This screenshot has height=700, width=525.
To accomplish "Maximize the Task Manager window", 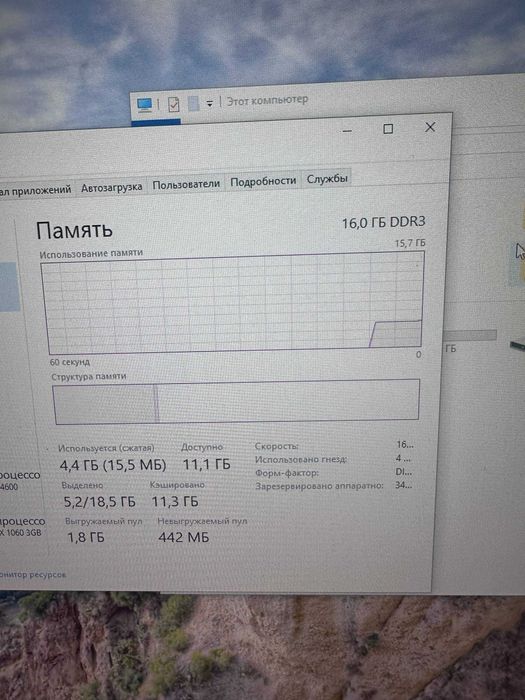I will [x=388, y=129].
